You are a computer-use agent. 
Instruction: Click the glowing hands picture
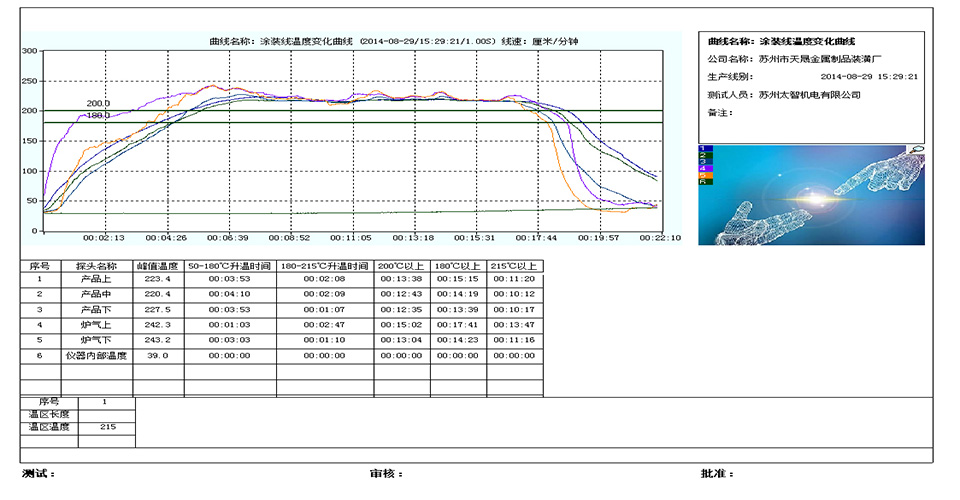coord(811,195)
